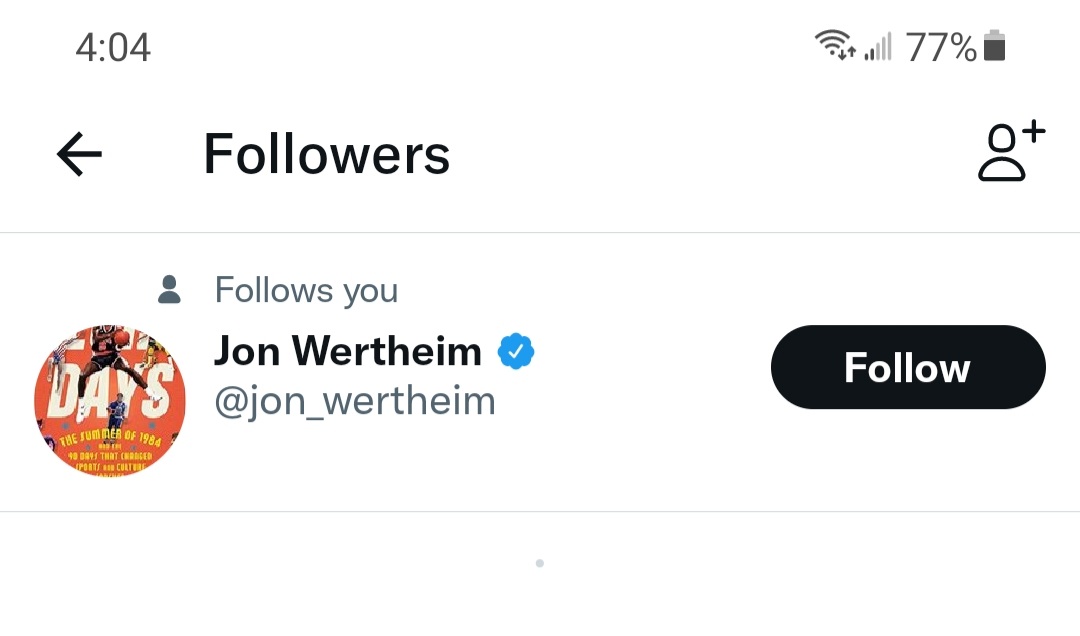Tap the blue verified badge
This screenshot has height=636, width=1080.
[x=516, y=351]
